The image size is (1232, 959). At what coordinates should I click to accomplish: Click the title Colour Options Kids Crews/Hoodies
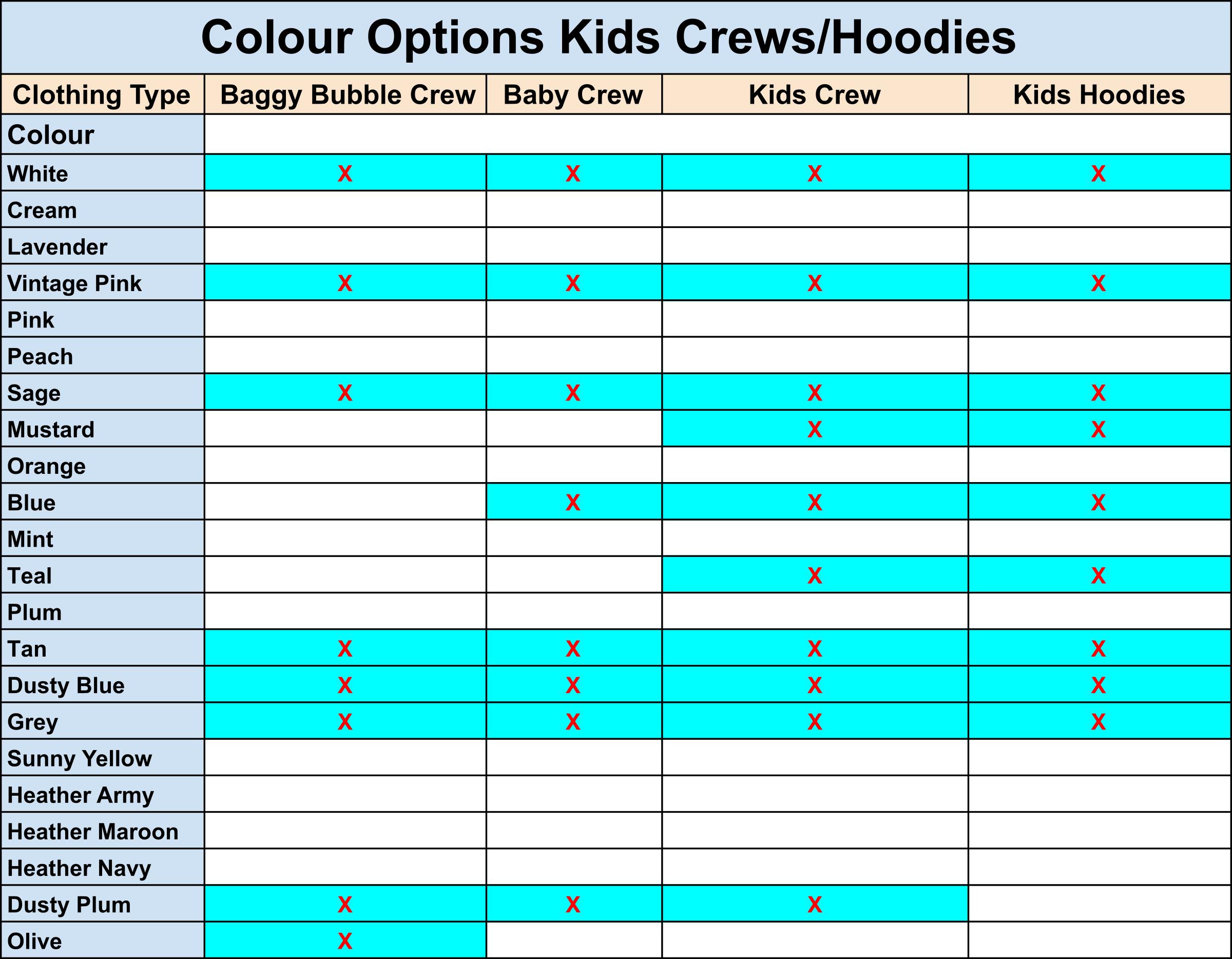[608, 37]
